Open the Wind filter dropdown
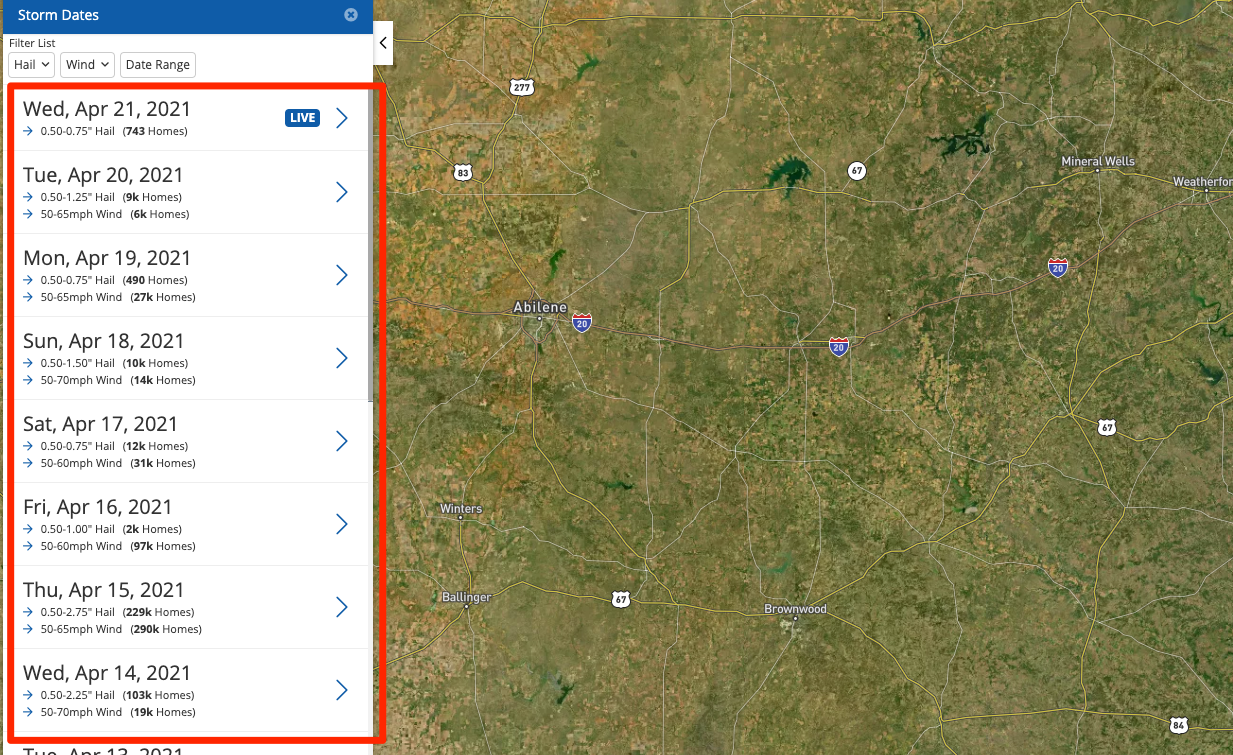This screenshot has width=1233, height=755. coord(87,65)
